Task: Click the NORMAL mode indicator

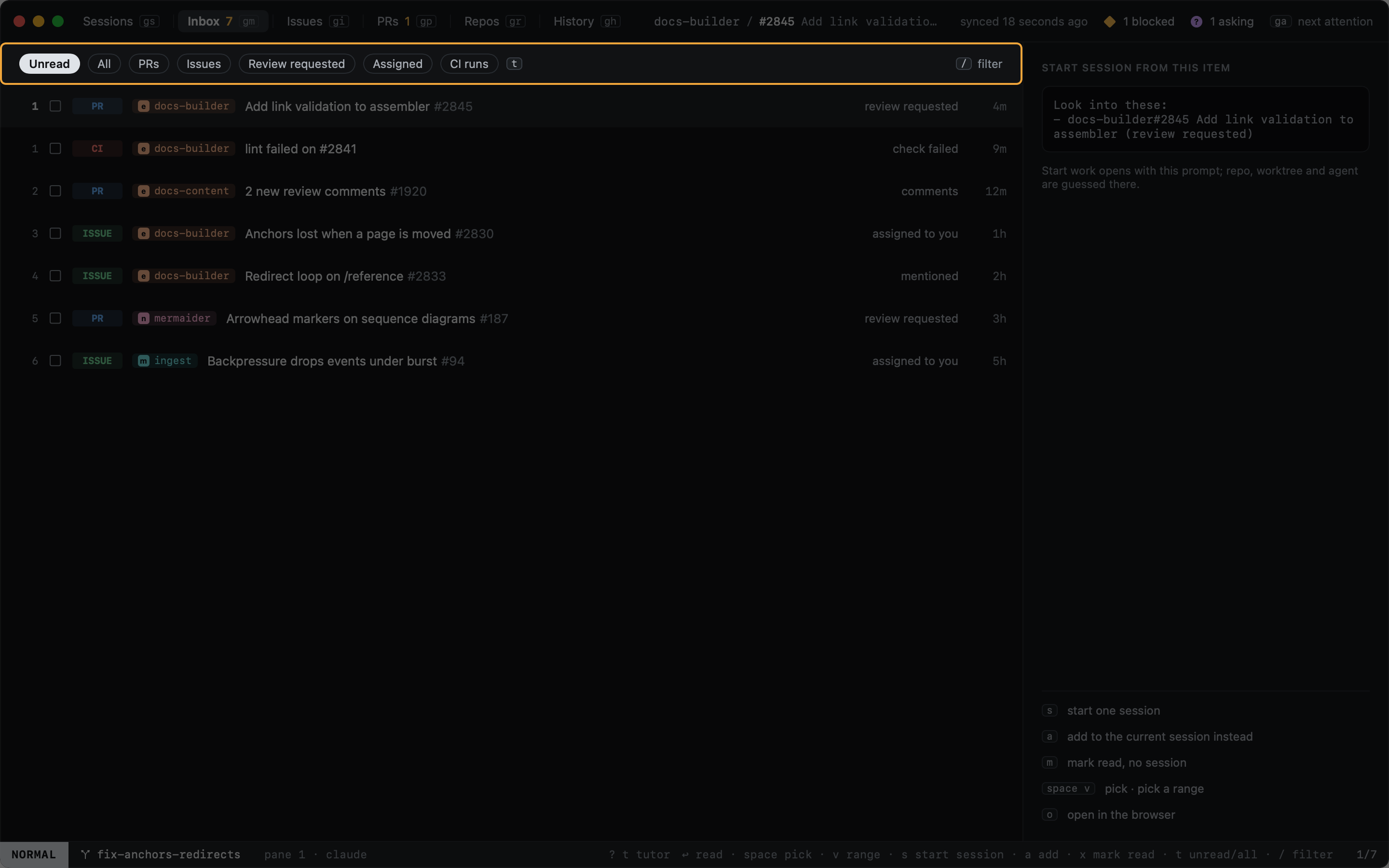Action: coord(34,855)
